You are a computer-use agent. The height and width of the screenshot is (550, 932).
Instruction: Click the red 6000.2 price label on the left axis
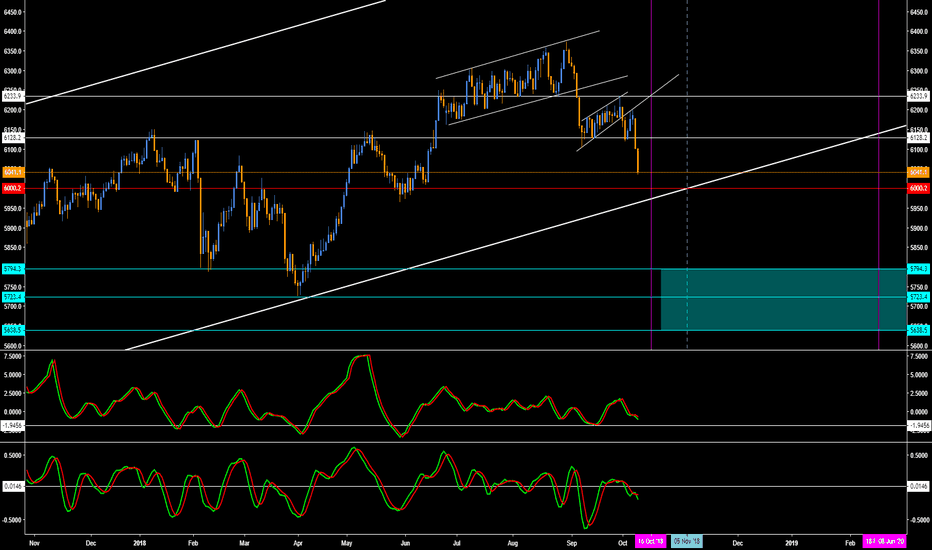click(x=12, y=188)
